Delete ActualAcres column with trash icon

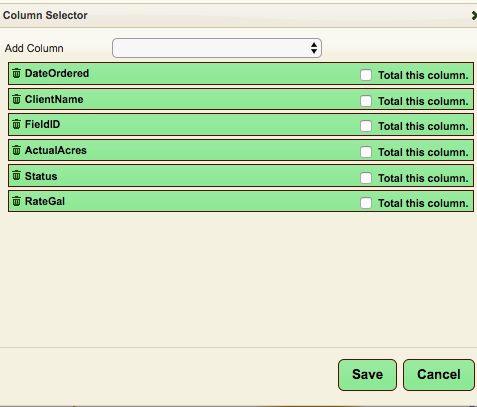pos(16,150)
